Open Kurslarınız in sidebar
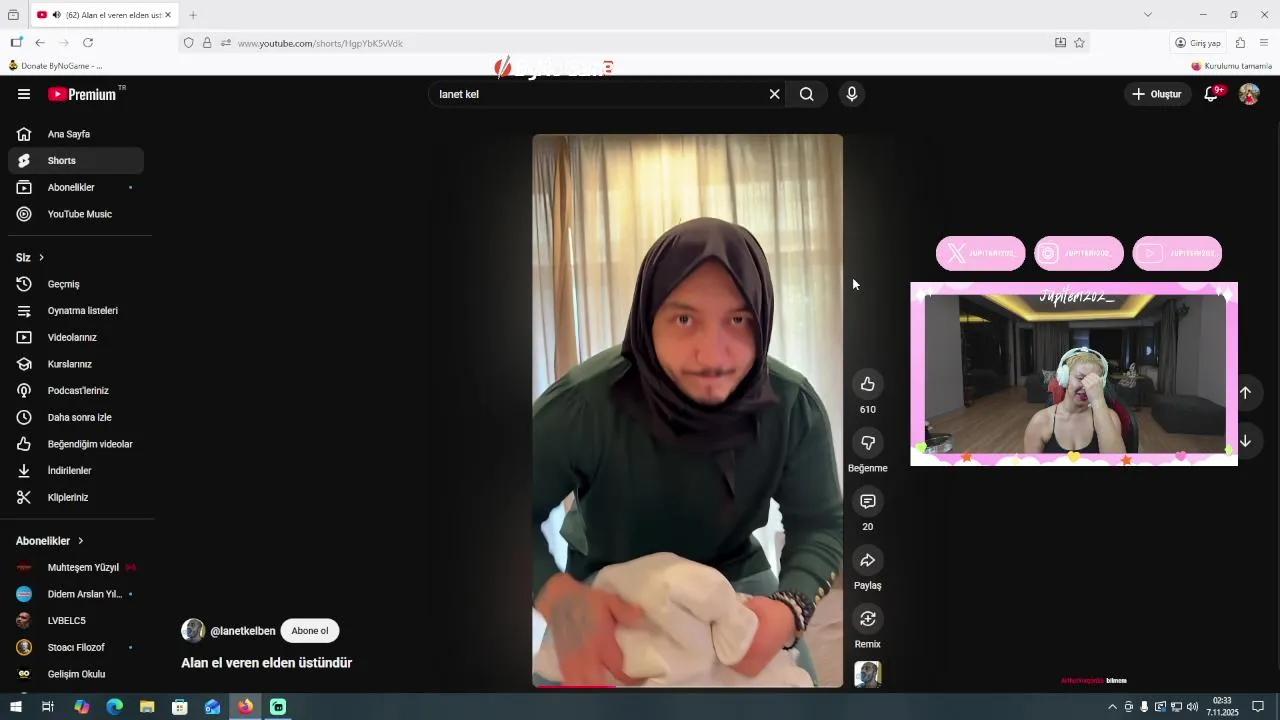 click(76, 364)
